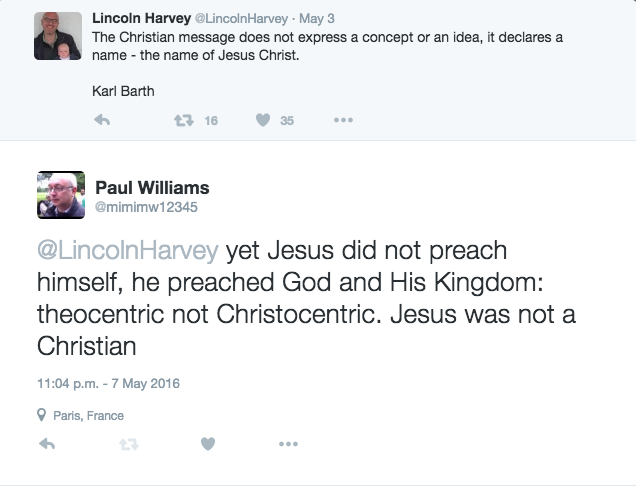
Task: Like Lincoln Harvey's tweet with 35 likes
Action: 263,120
